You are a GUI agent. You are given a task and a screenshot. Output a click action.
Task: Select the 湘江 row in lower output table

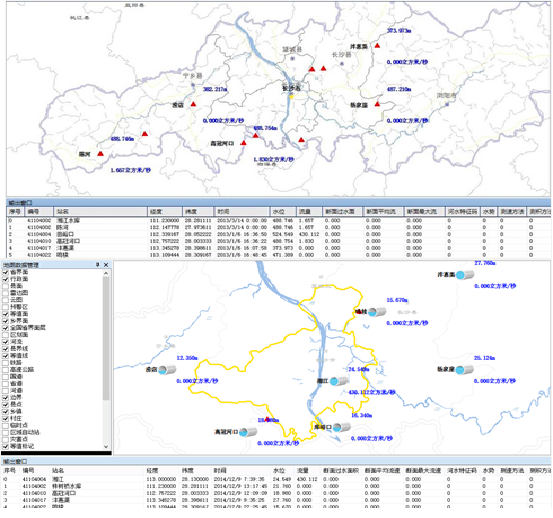click(276, 479)
